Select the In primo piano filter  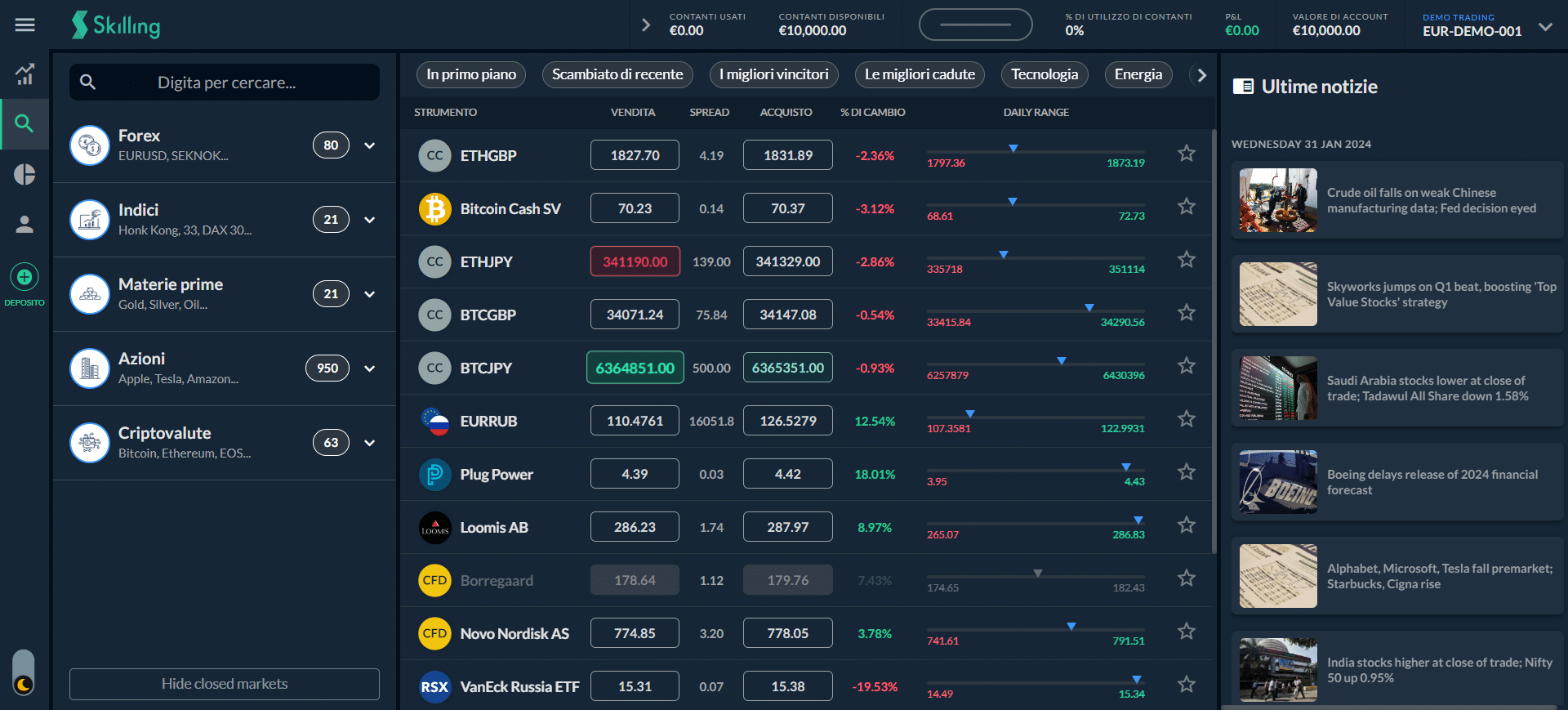[x=471, y=74]
